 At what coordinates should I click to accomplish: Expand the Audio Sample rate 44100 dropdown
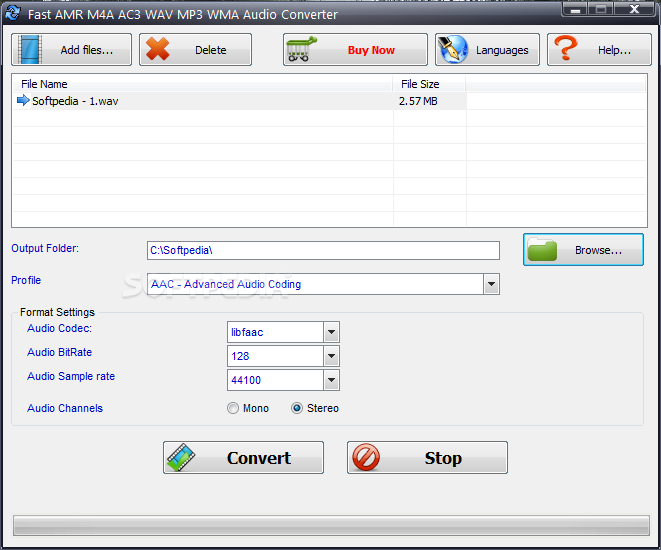pyautogui.click(x=331, y=380)
